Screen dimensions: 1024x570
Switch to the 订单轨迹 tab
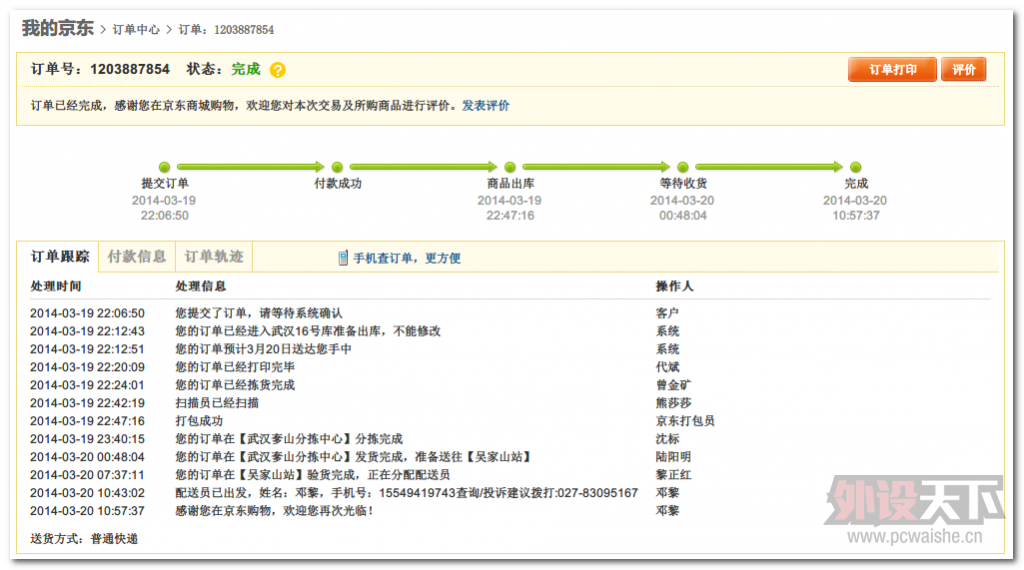(214, 257)
